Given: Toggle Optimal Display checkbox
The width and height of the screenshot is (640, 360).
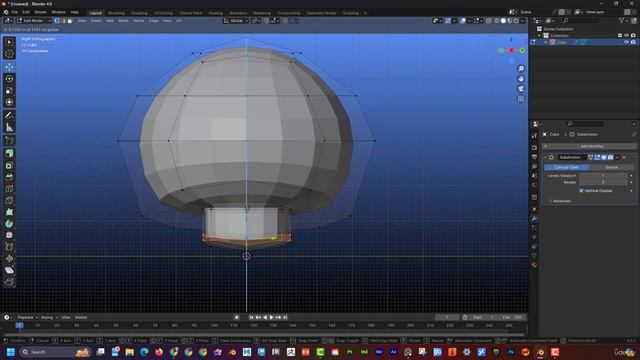Looking at the screenshot, I should (x=581, y=191).
